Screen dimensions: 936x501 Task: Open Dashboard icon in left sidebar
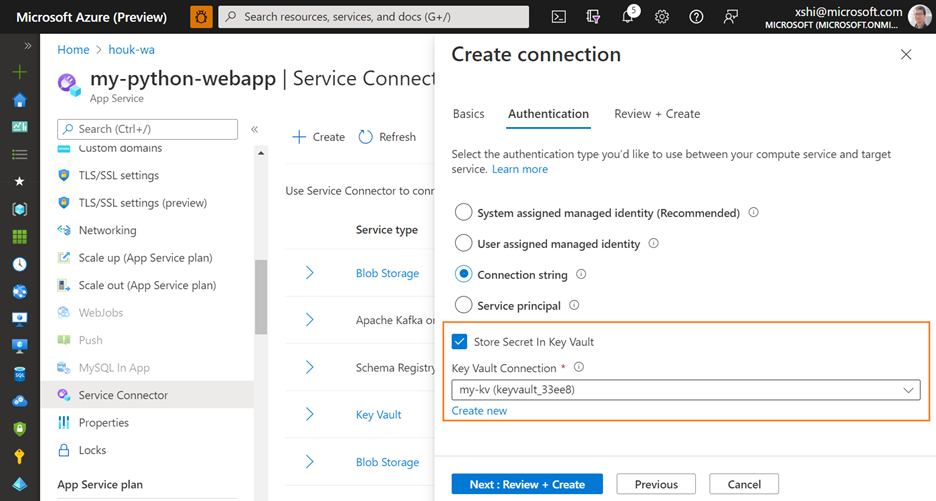click(x=20, y=127)
